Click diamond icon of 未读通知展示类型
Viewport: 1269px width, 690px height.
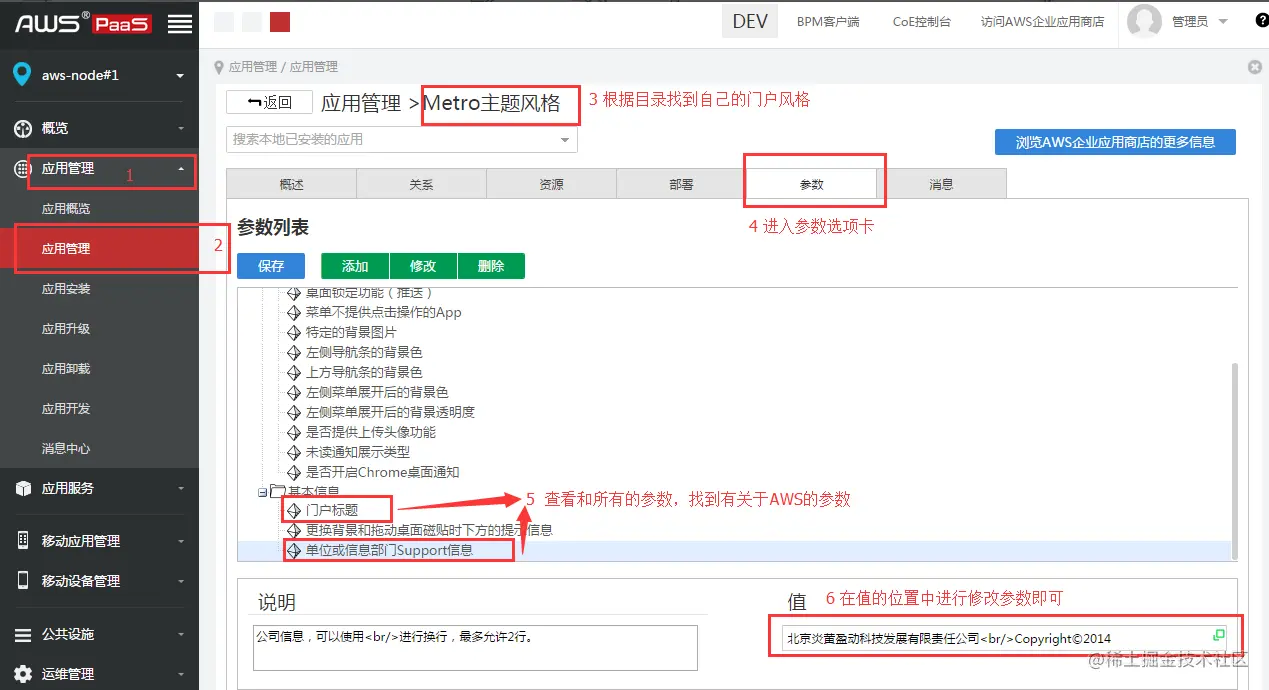coord(294,452)
